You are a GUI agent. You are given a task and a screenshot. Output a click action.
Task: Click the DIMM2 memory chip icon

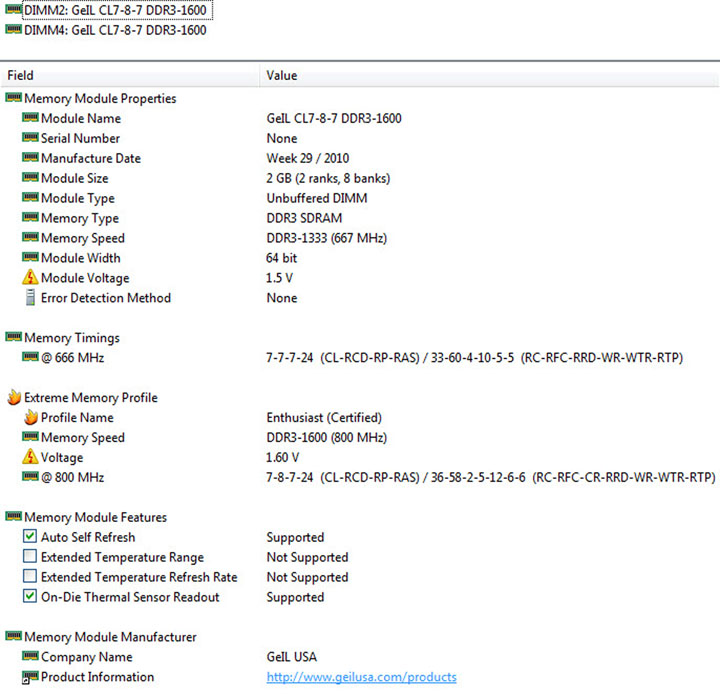coord(13,9)
